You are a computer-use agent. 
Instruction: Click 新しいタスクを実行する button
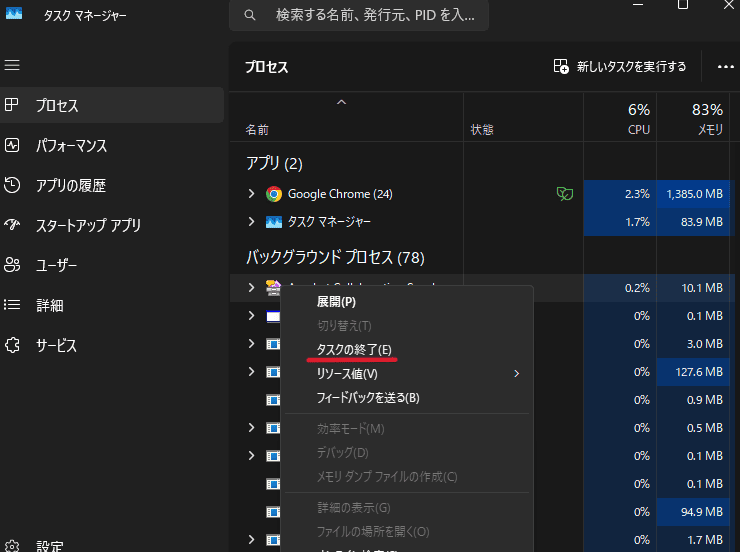tap(620, 67)
